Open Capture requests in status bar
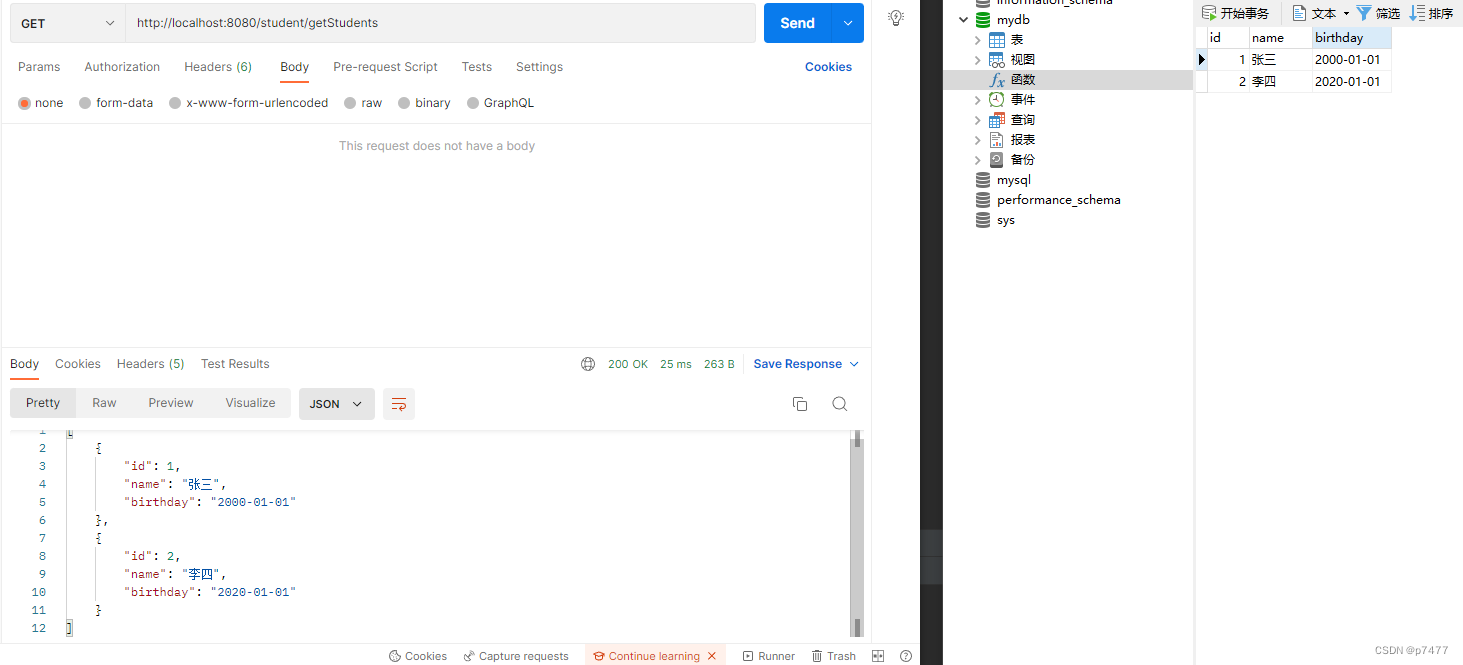Screen dimensions: 1463x665 [516, 656]
